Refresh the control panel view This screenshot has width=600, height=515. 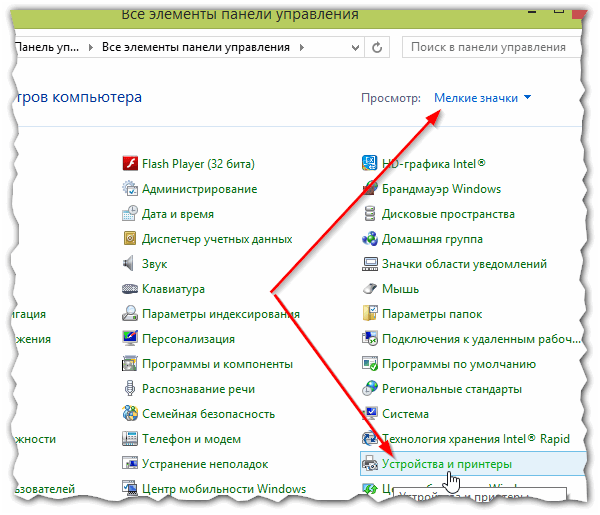(x=377, y=47)
